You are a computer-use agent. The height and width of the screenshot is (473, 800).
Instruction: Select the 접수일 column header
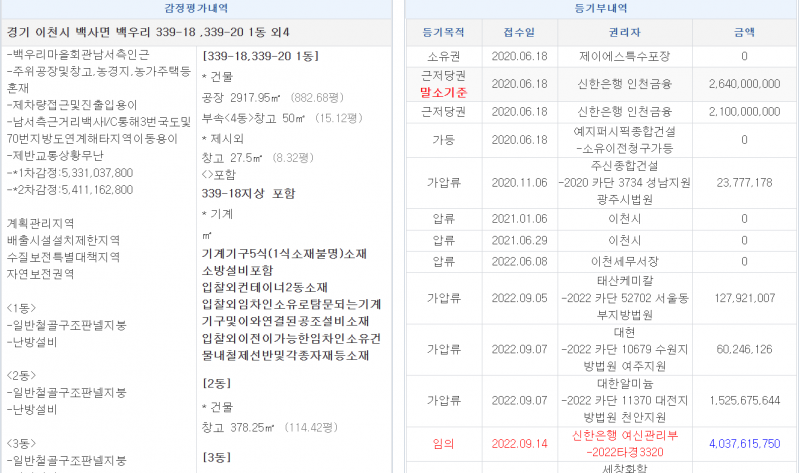tap(512, 32)
